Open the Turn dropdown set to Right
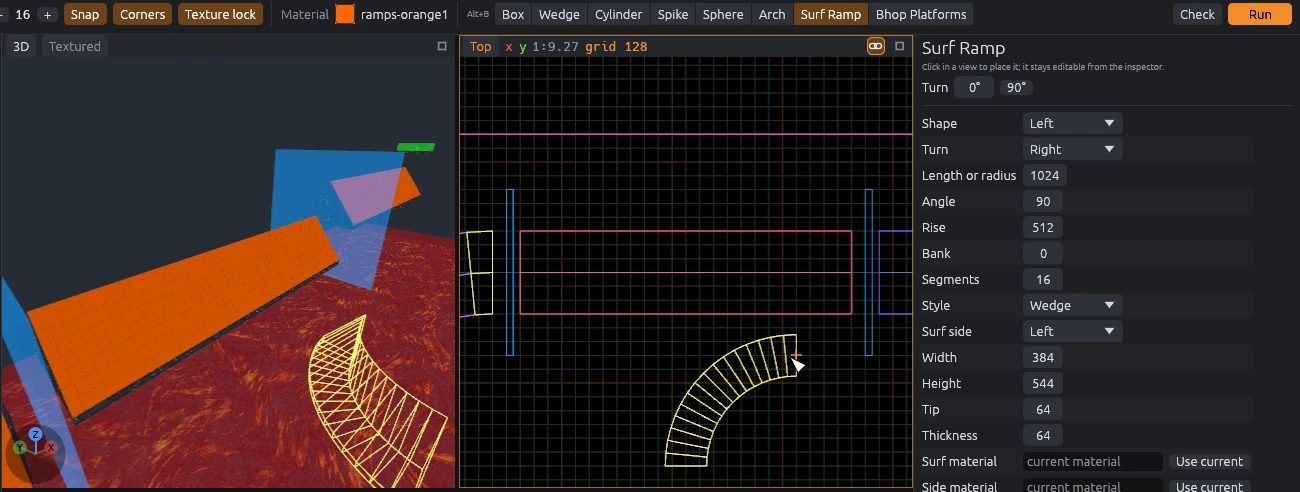1300x492 pixels. [1073, 149]
